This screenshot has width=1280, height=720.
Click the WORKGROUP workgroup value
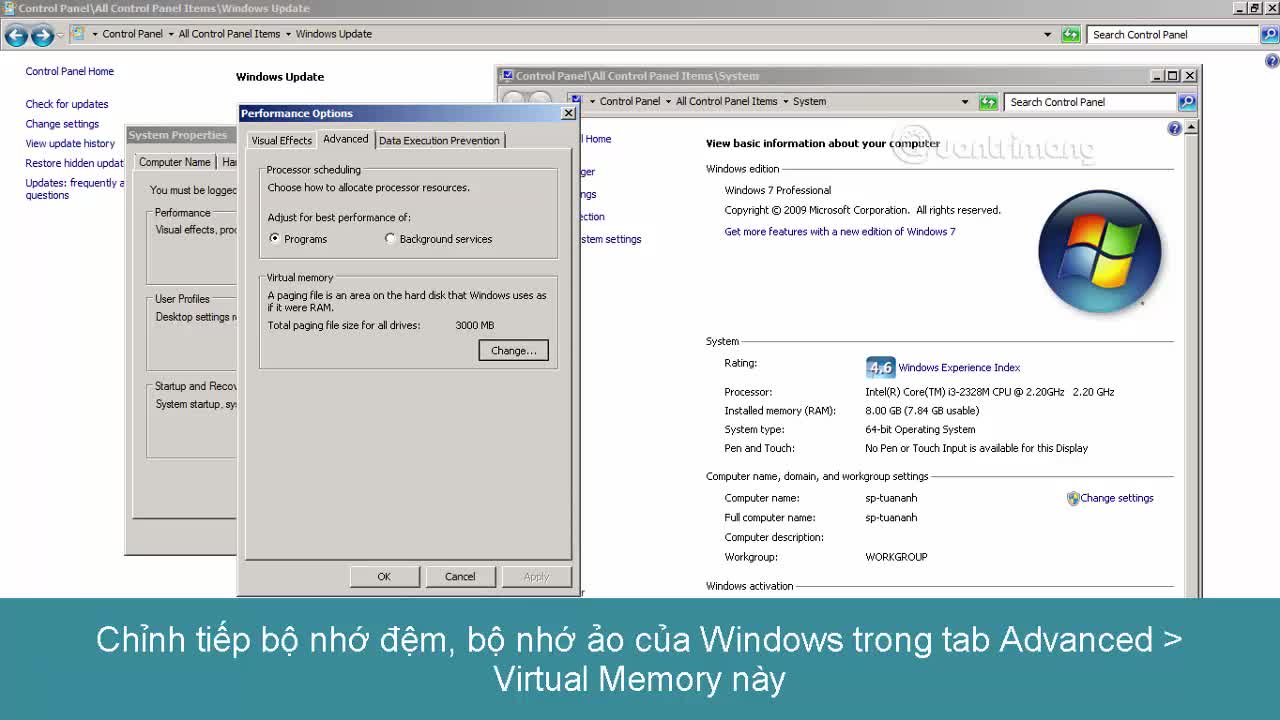coord(896,557)
